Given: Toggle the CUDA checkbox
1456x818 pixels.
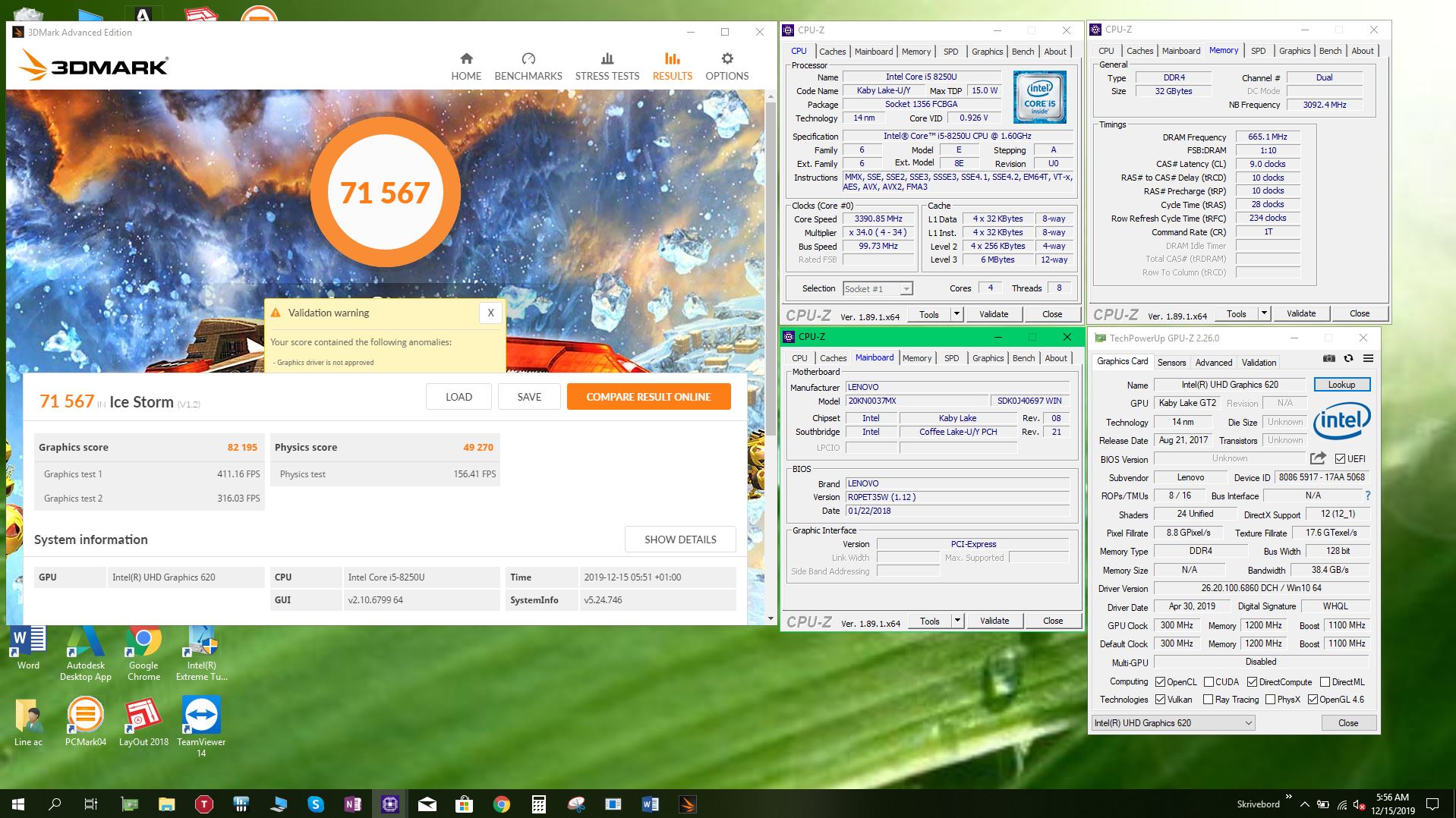Looking at the screenshot, I should [x=1209, y=681].
